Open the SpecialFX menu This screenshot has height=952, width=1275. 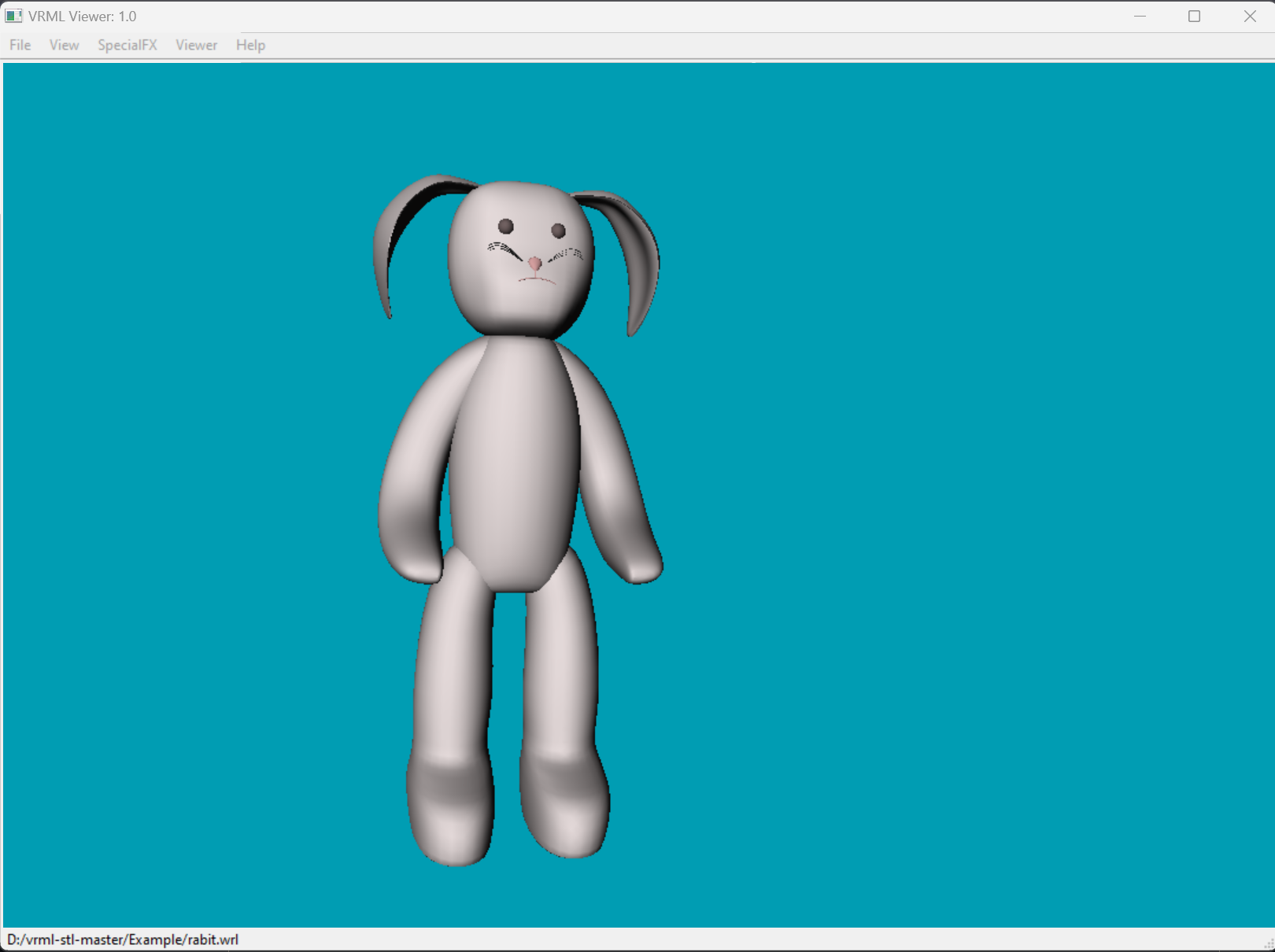127,45
